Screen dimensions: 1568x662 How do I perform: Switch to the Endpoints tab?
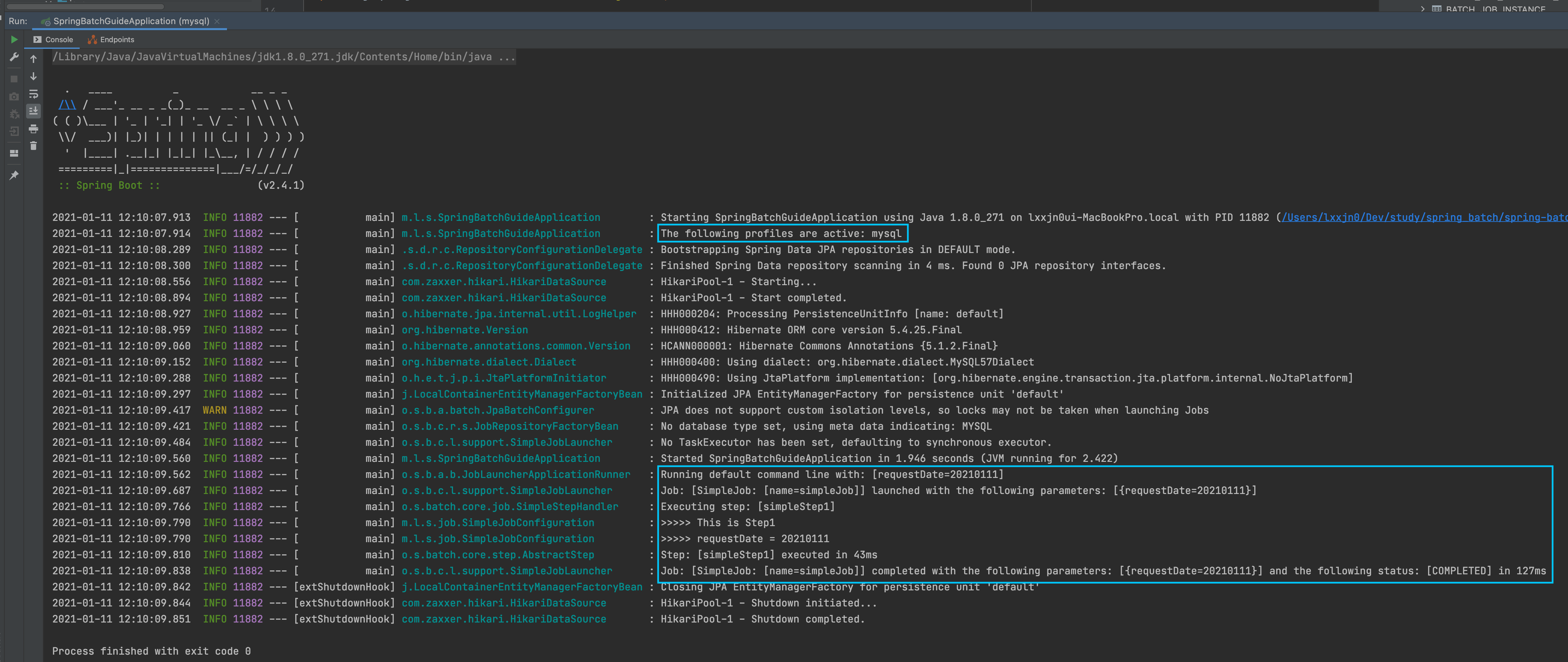[x=111, y=39]
